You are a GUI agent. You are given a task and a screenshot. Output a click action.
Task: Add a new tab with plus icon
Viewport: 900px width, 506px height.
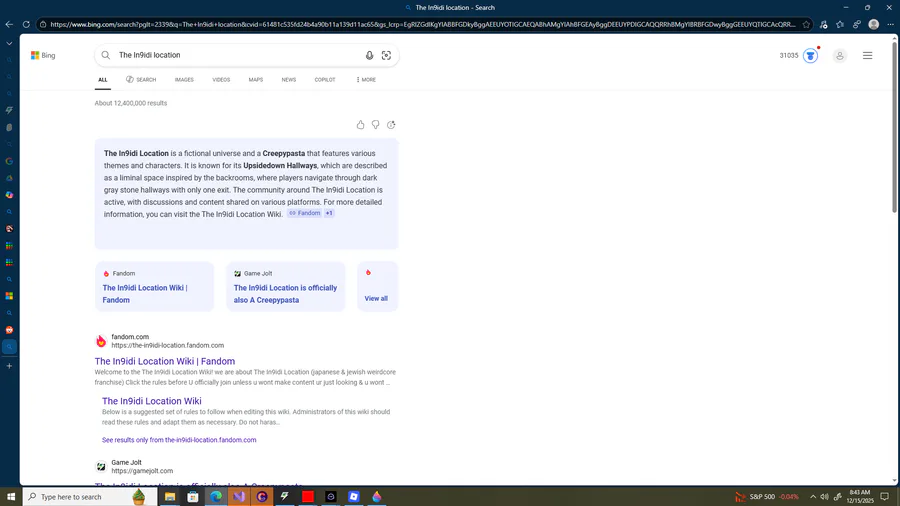click(9, 365)
